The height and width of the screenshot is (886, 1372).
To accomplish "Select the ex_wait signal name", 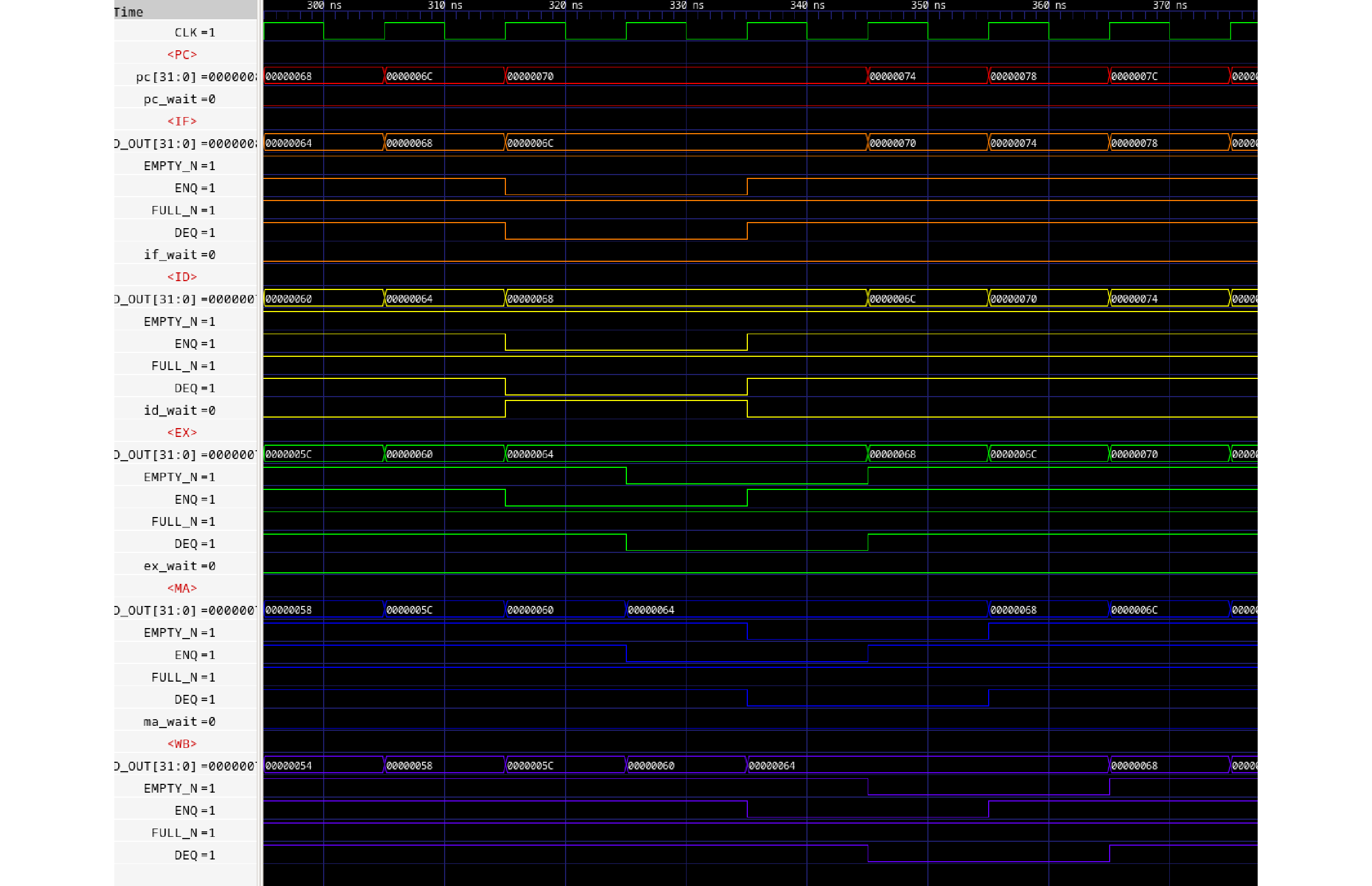I will click(170, 566).
